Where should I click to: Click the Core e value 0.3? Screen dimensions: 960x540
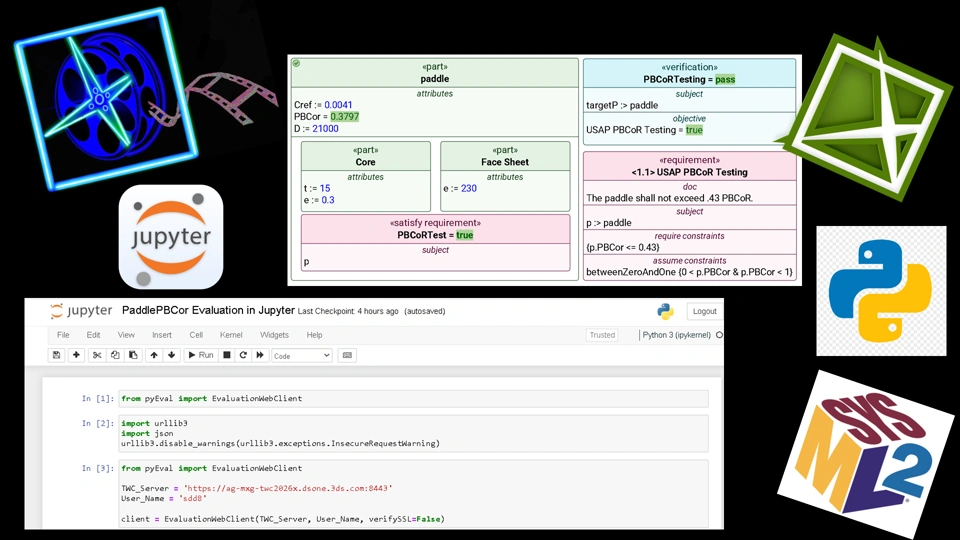pos(328,200)
